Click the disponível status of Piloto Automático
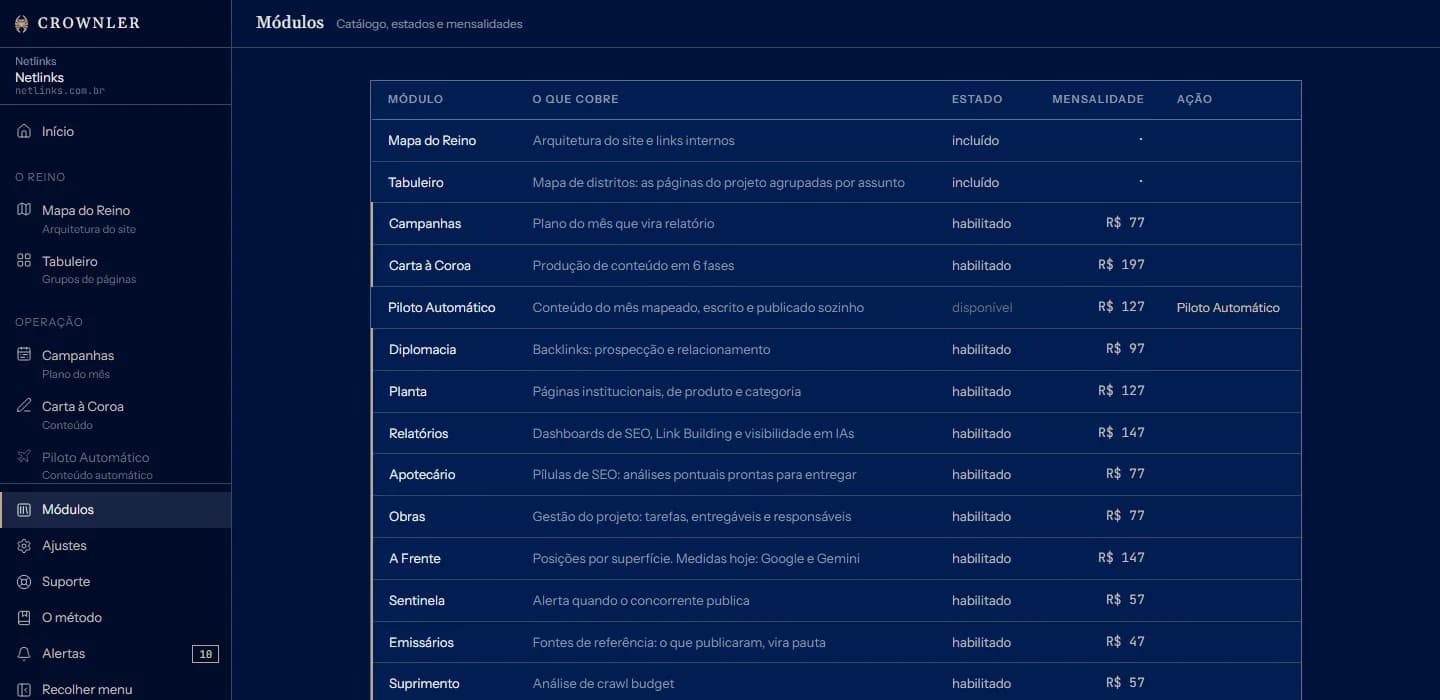The image size is (1440, 700). 982,308
